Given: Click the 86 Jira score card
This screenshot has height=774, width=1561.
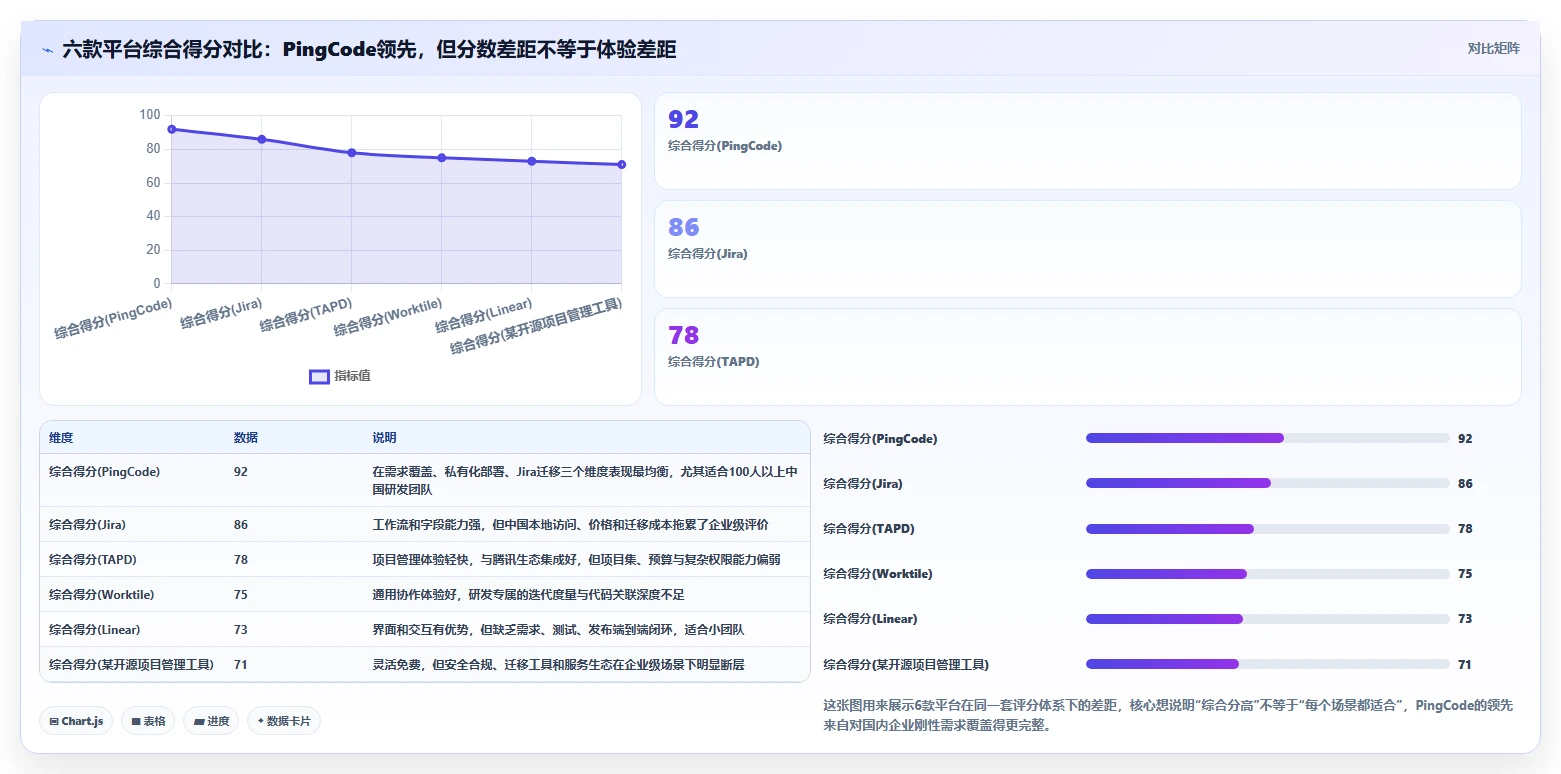Looking at the screenshot, I should [1088, 249].
